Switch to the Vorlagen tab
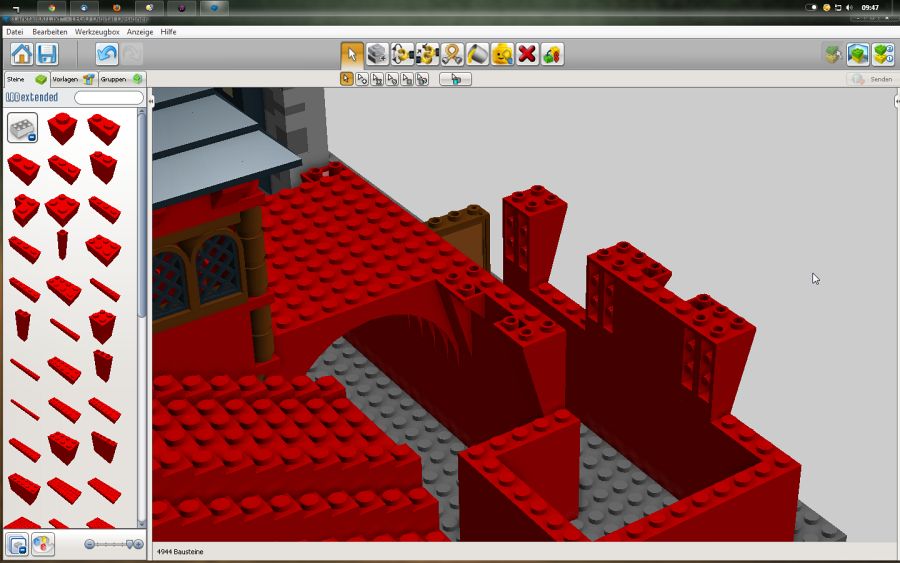 72,79
